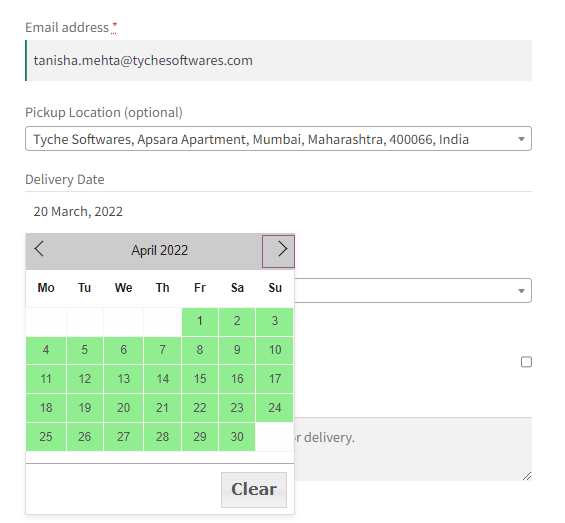Choose April 30 in the datepicker
Image resolution: width=565 pixels, height=523 pixels.
237,437
